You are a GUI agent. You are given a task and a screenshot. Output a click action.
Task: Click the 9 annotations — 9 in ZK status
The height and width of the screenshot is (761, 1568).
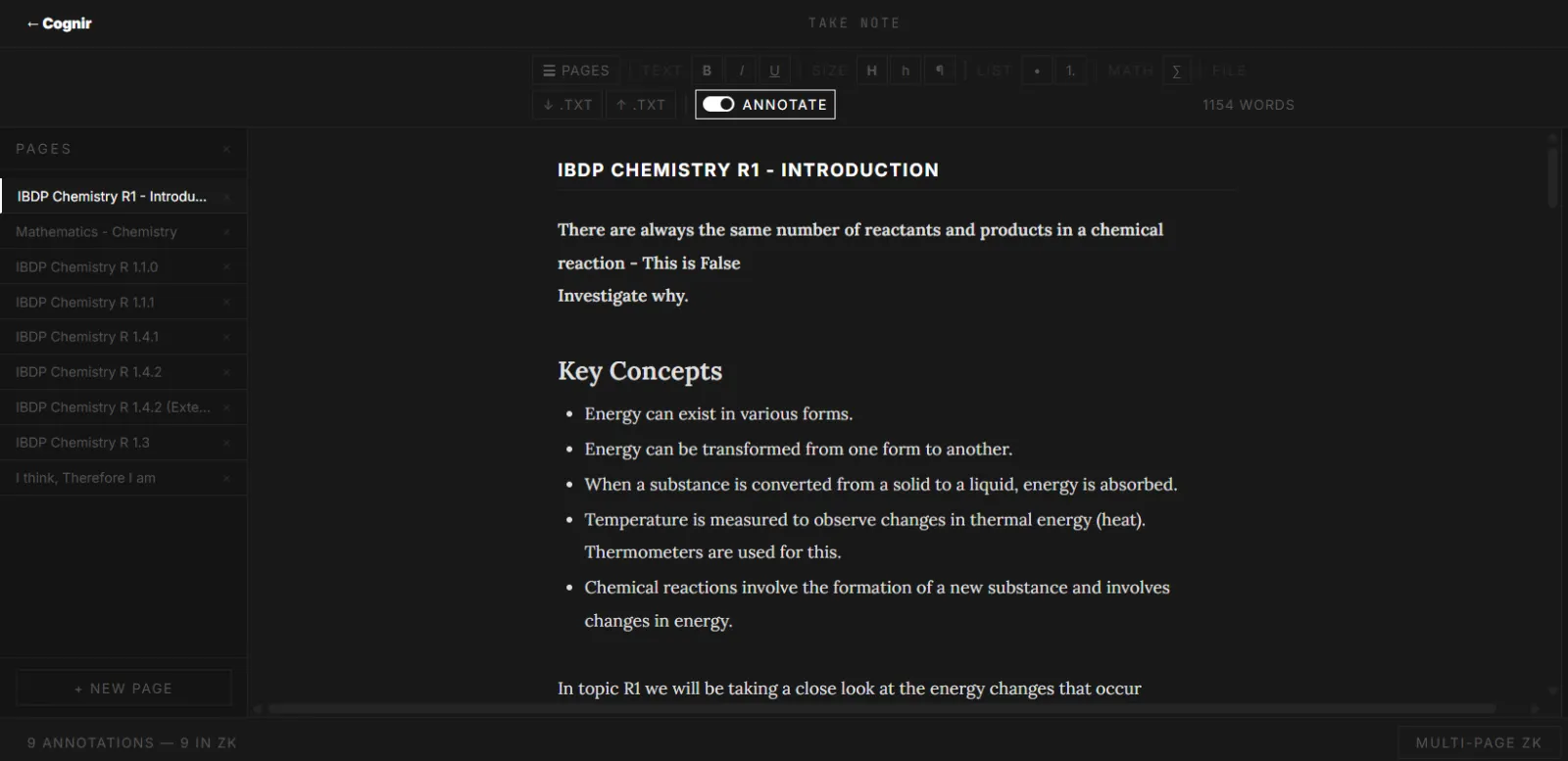132,742
